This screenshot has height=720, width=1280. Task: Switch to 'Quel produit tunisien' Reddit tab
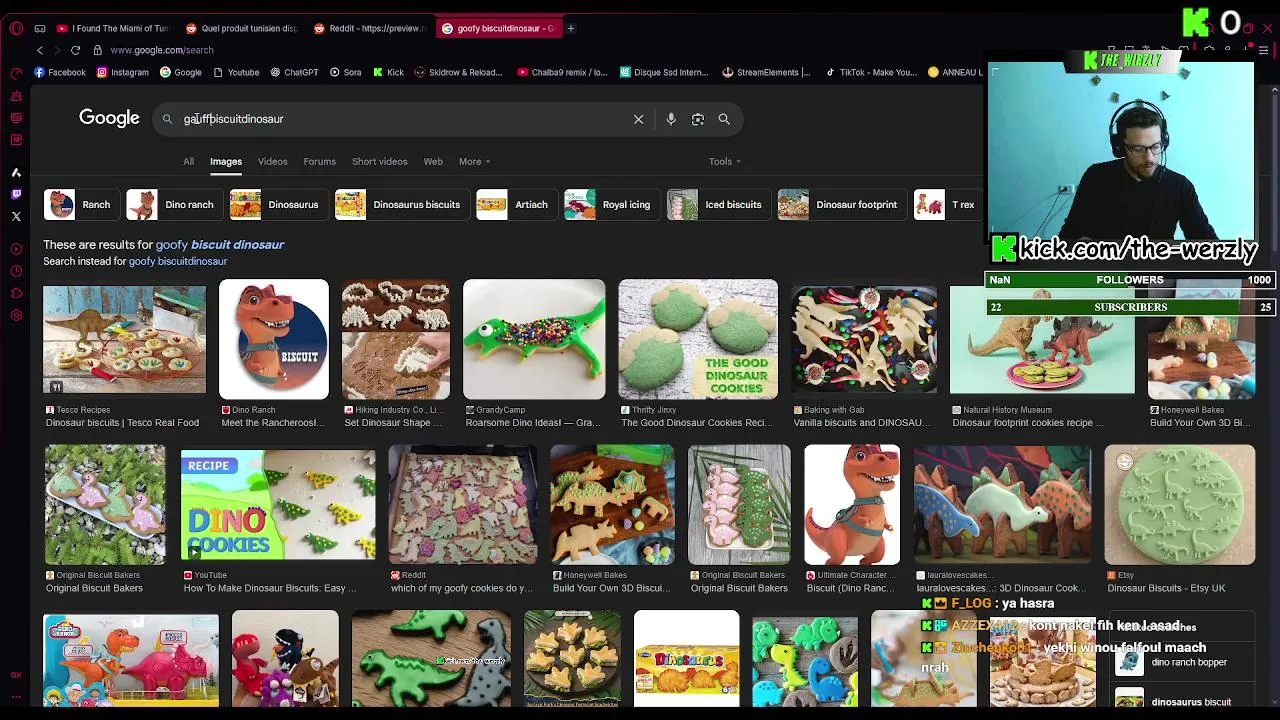241,28
